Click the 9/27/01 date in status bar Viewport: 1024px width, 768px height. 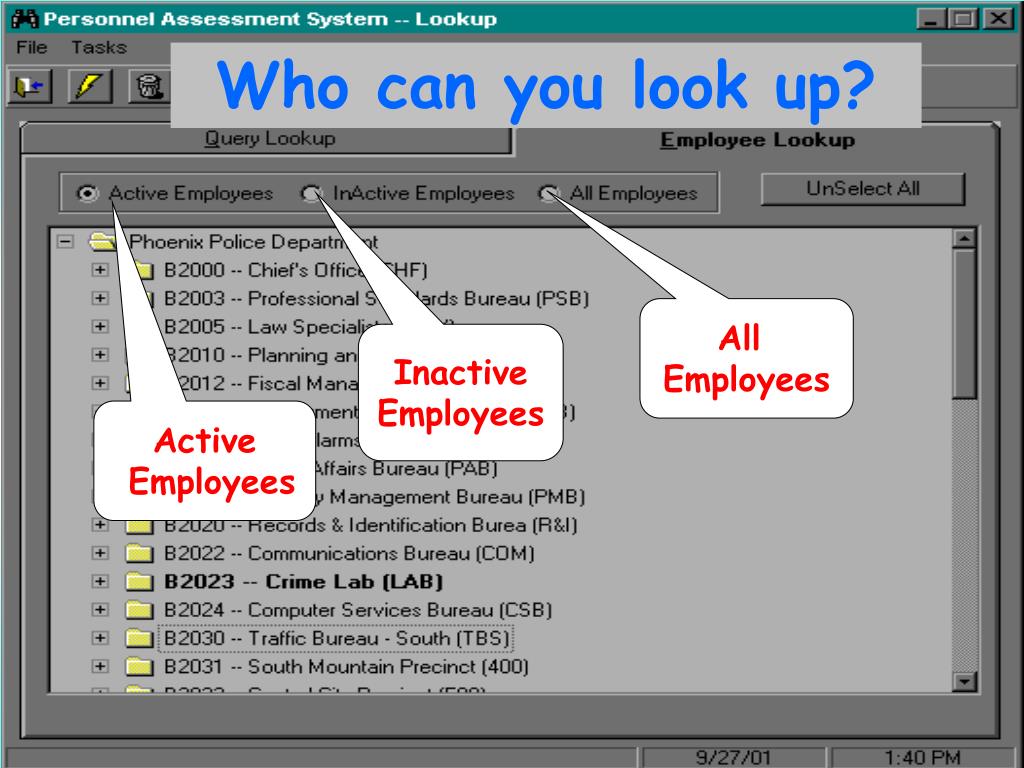733,758
